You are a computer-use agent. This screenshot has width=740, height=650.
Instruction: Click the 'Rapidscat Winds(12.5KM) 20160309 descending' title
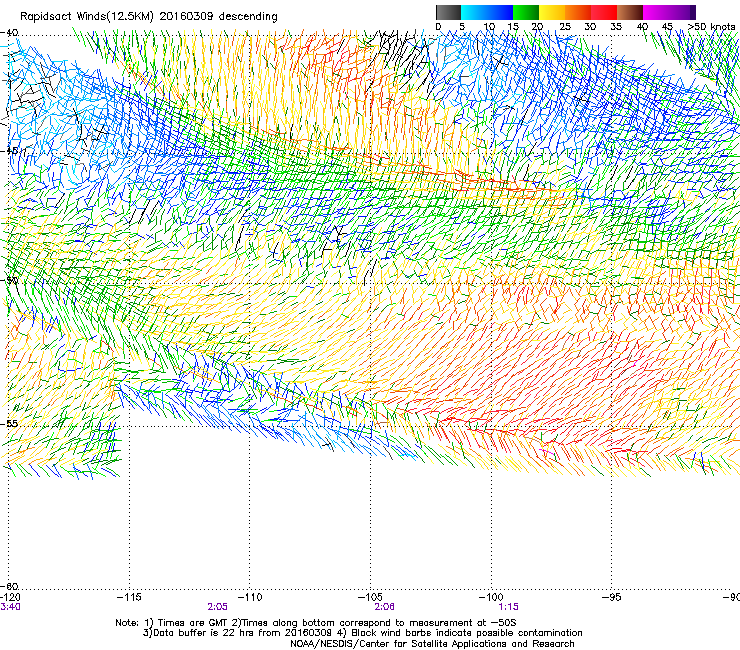[x=149, y=16]
